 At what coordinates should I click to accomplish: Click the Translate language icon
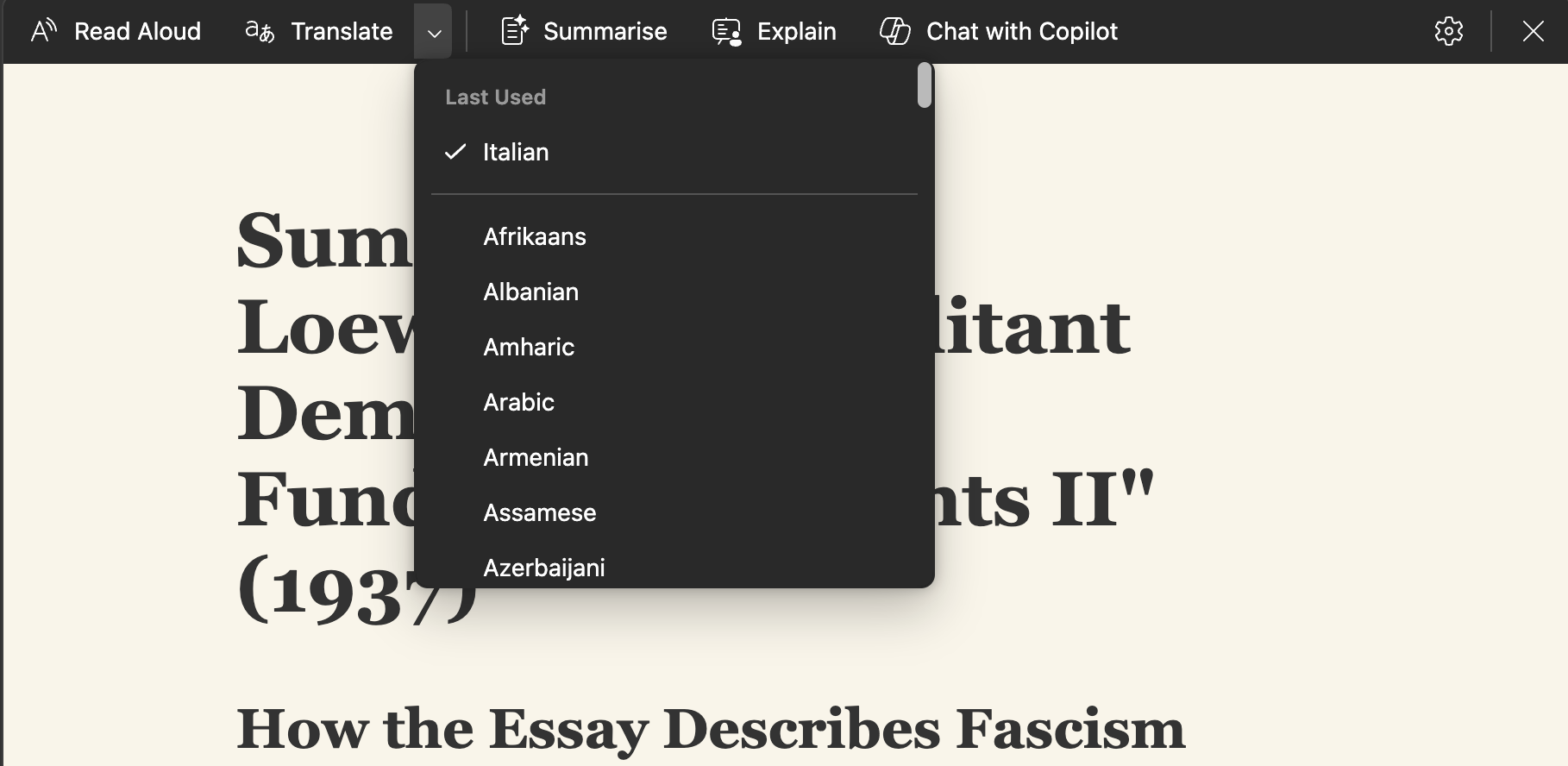(x=260, y=32)
